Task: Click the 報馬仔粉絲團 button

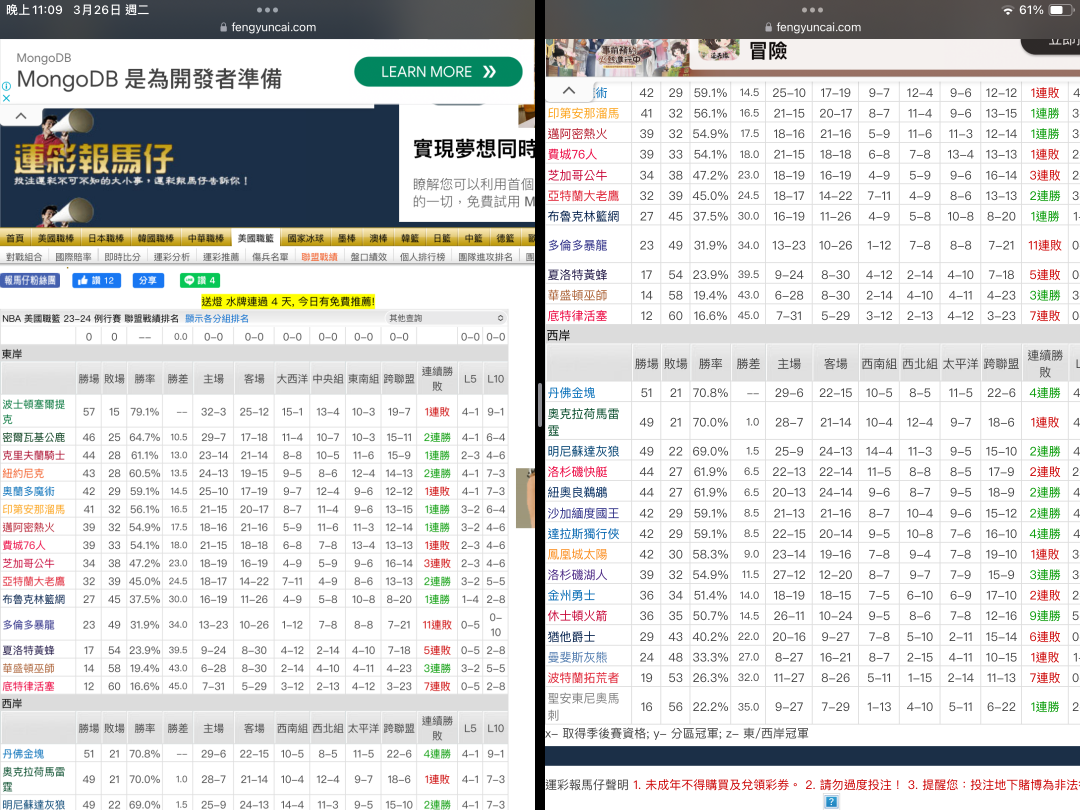Action: 30,280
